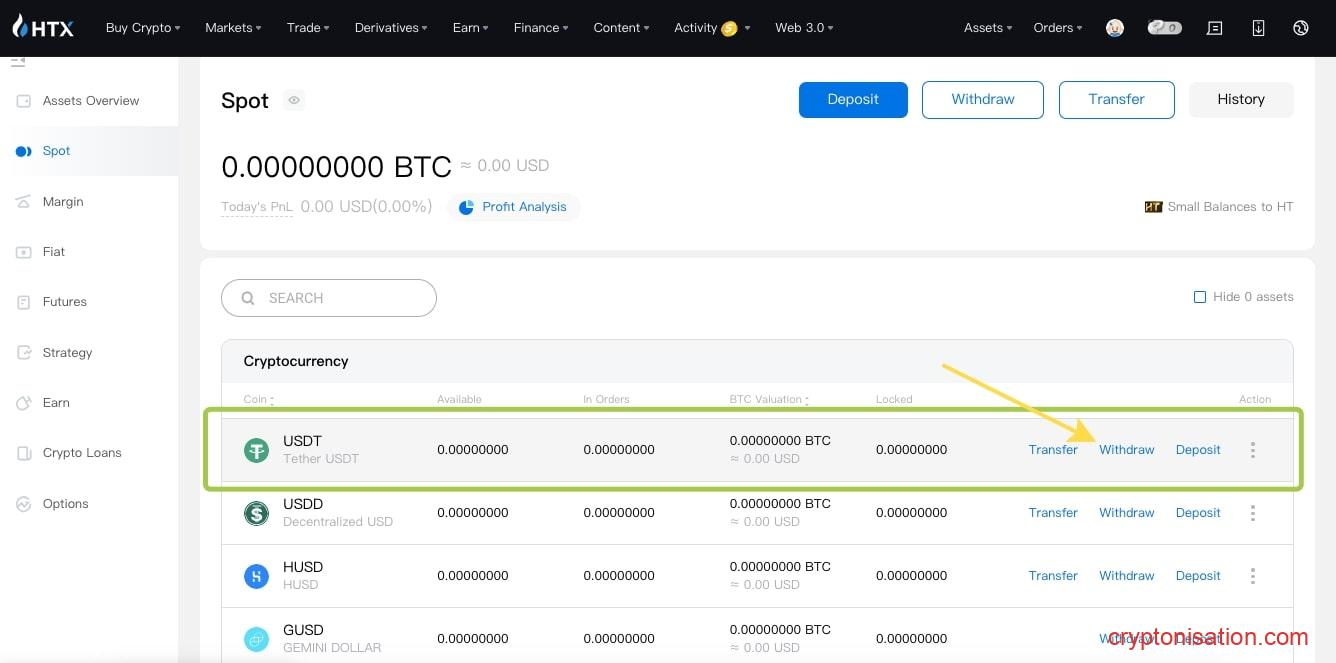Open the language globe icon
1336x663 pixels.
click(x=1301, y=28)
